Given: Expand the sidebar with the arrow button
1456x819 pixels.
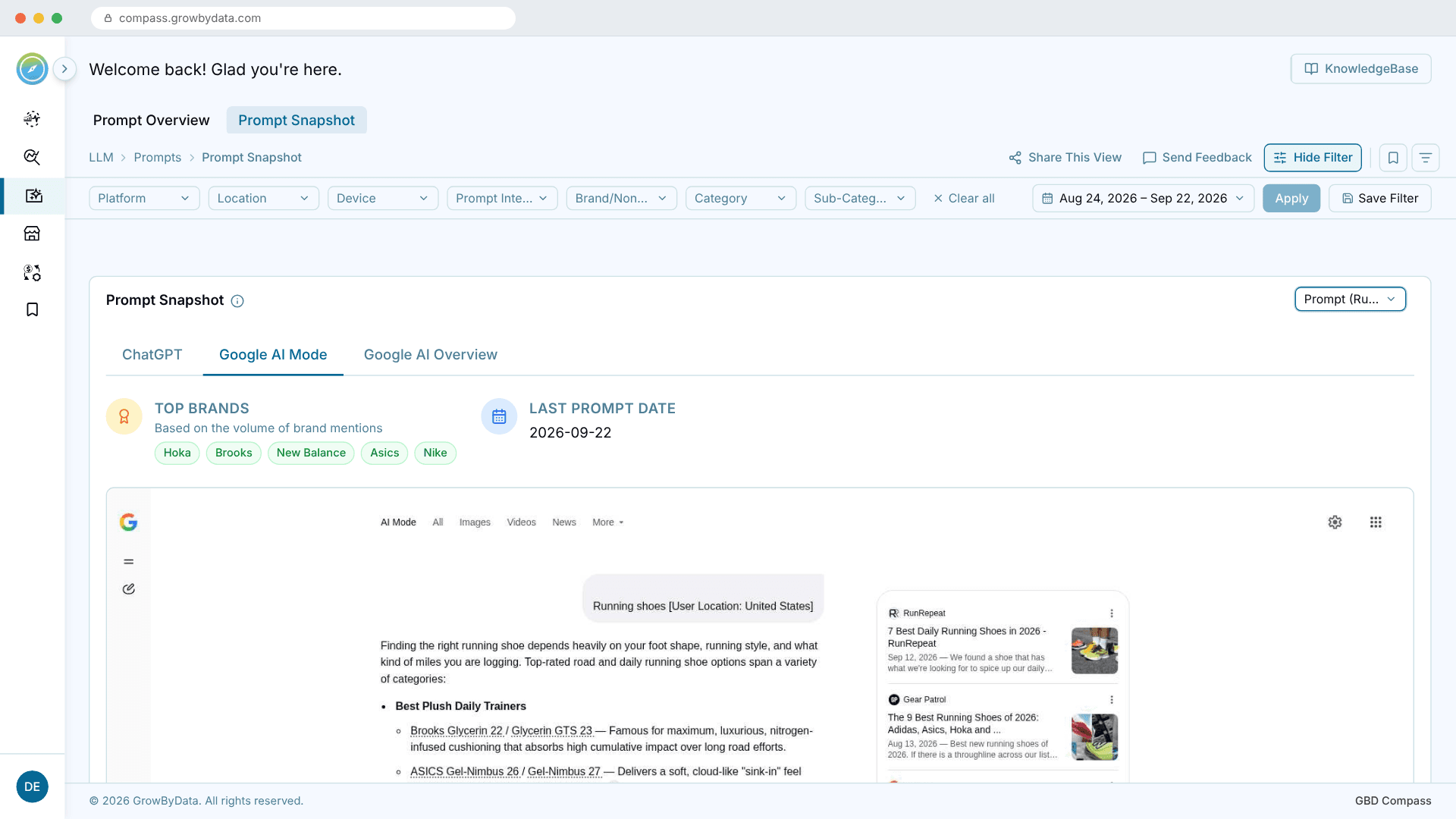Looking at the screenshot, I should pyautogui.click(x=65, y=69).
